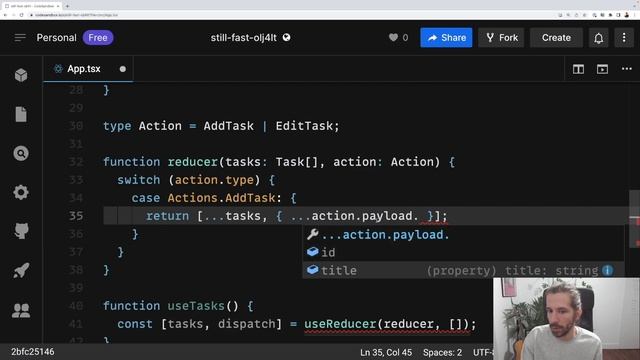Open the GitHub panel icon

21,231
